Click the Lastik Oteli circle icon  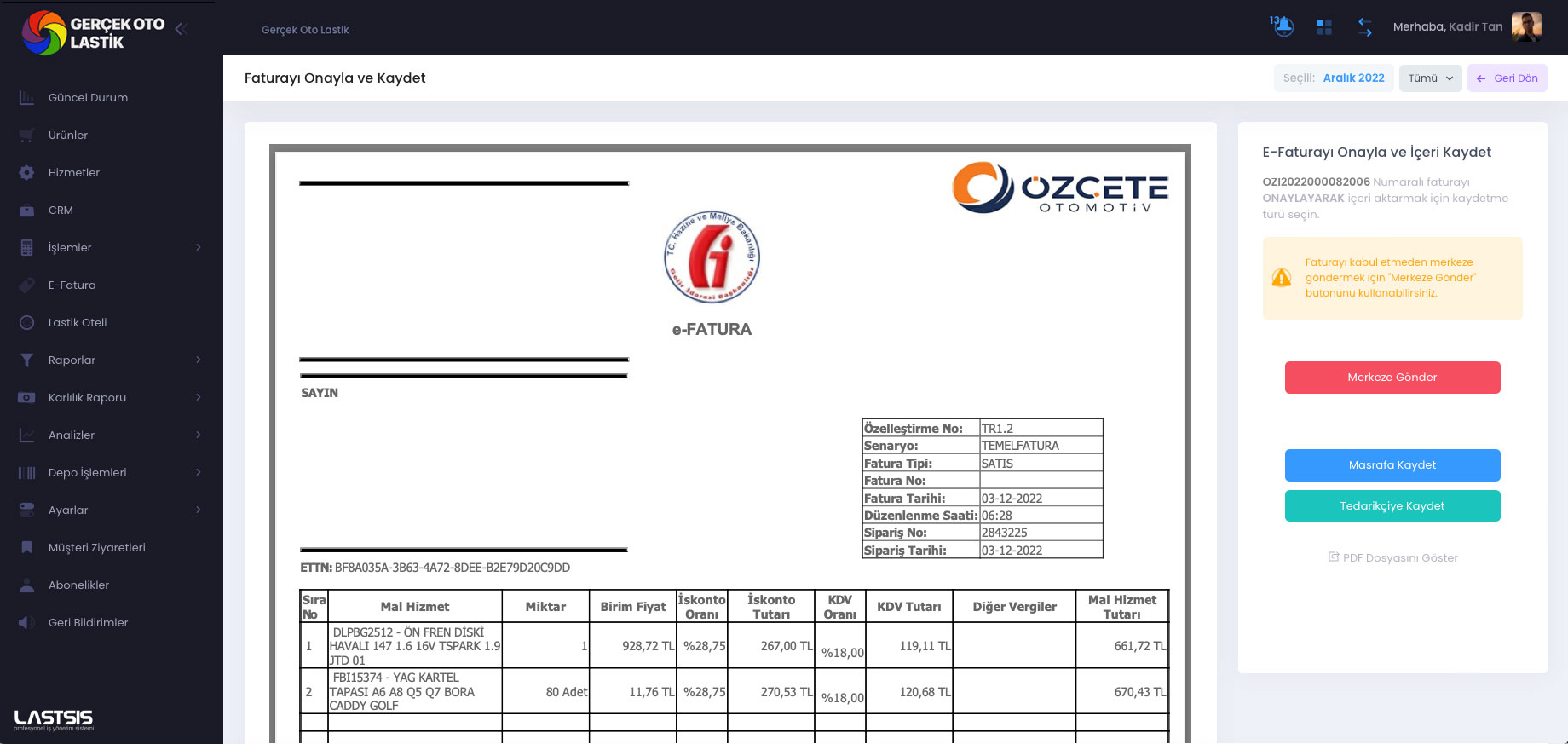[26, 322]
